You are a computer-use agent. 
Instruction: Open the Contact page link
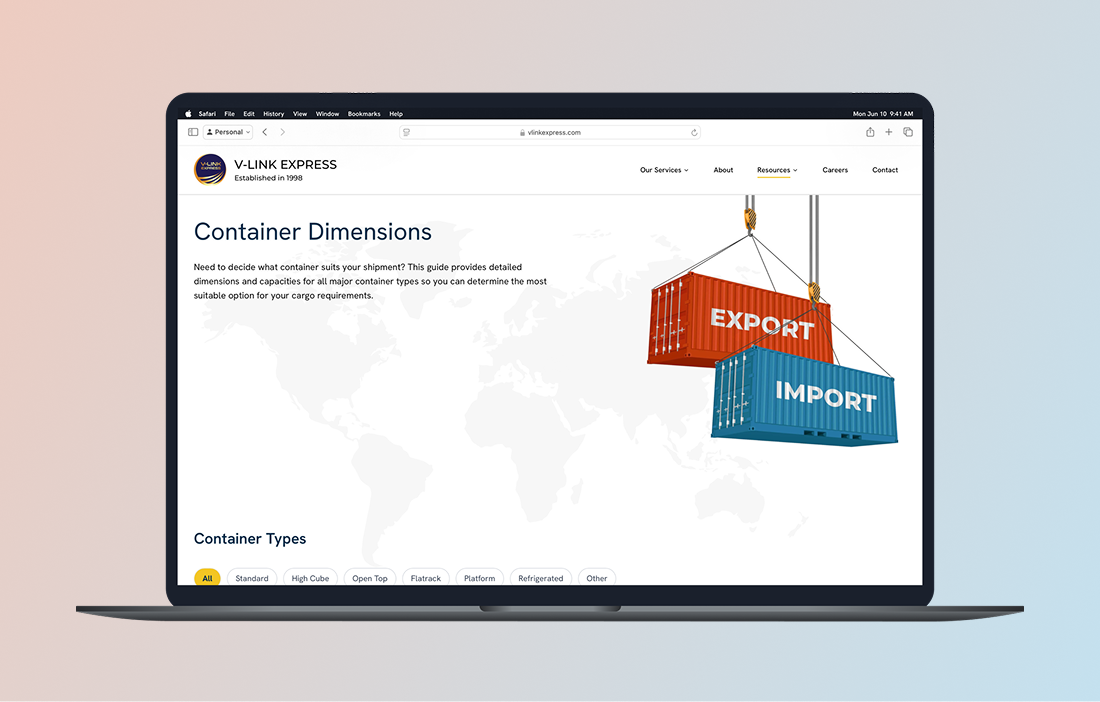(885, 170)
